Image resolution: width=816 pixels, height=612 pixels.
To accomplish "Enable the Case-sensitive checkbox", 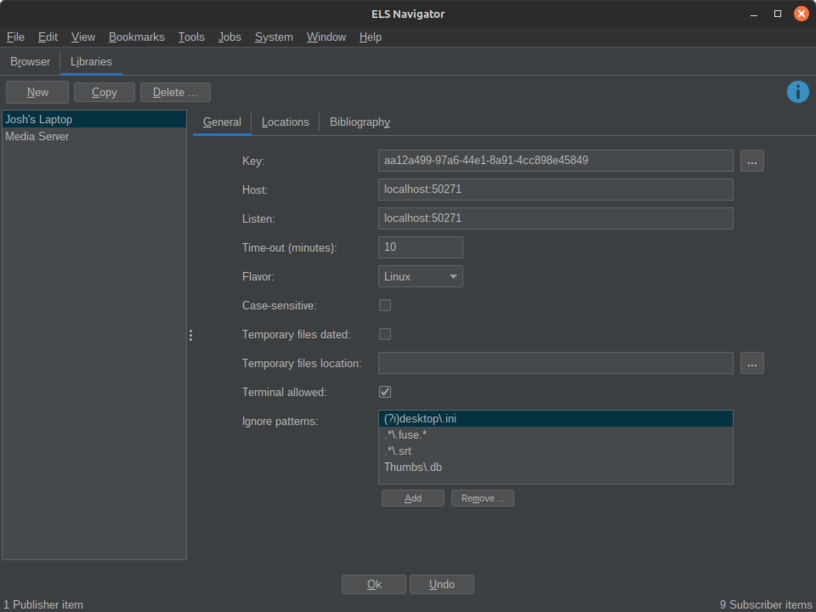I will point(385,305).
